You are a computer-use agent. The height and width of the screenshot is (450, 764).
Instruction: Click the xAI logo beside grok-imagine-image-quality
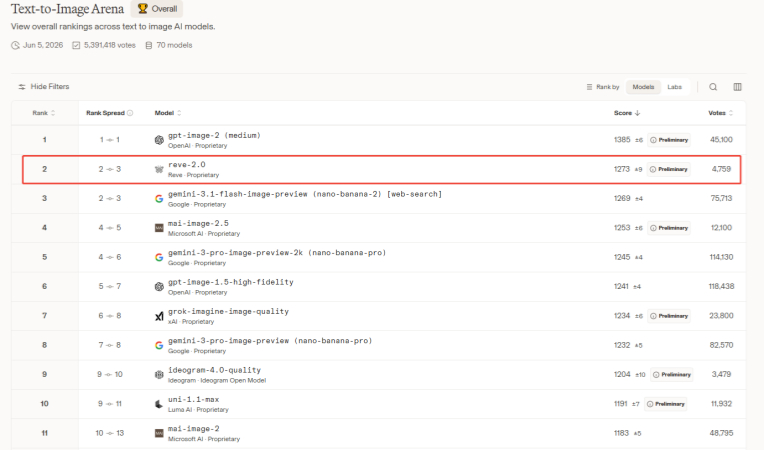(x=159, y=316)
